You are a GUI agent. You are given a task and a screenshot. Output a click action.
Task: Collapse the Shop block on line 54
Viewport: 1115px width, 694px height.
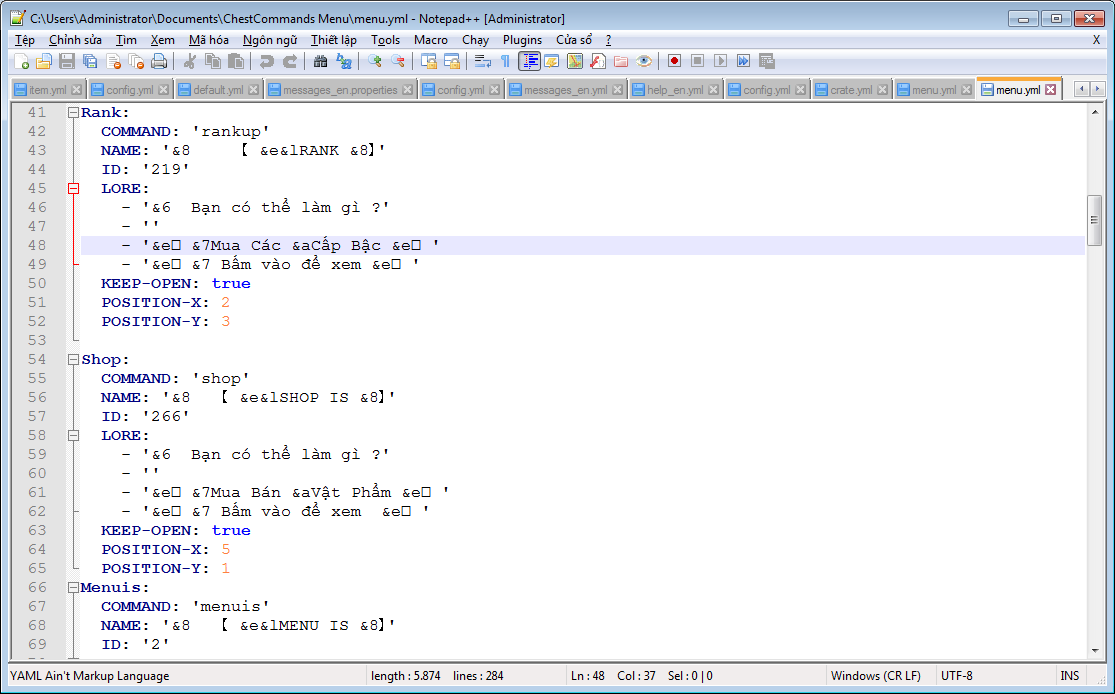click(73, 360)
